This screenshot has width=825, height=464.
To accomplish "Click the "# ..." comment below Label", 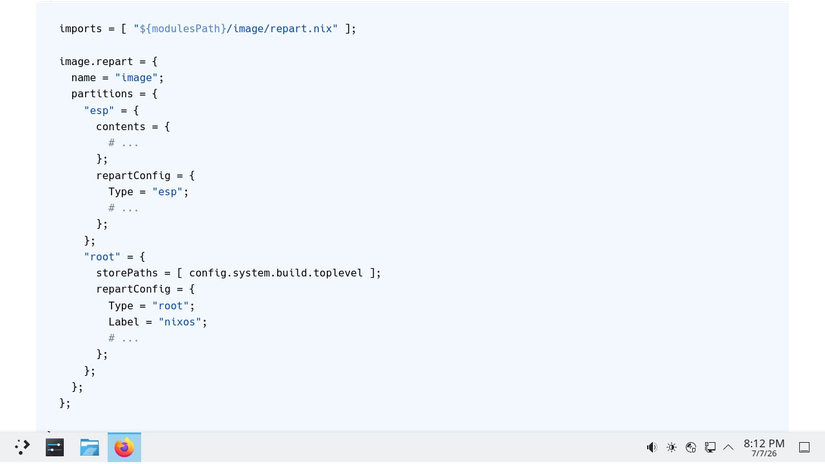I will click(x=123, y=338).
